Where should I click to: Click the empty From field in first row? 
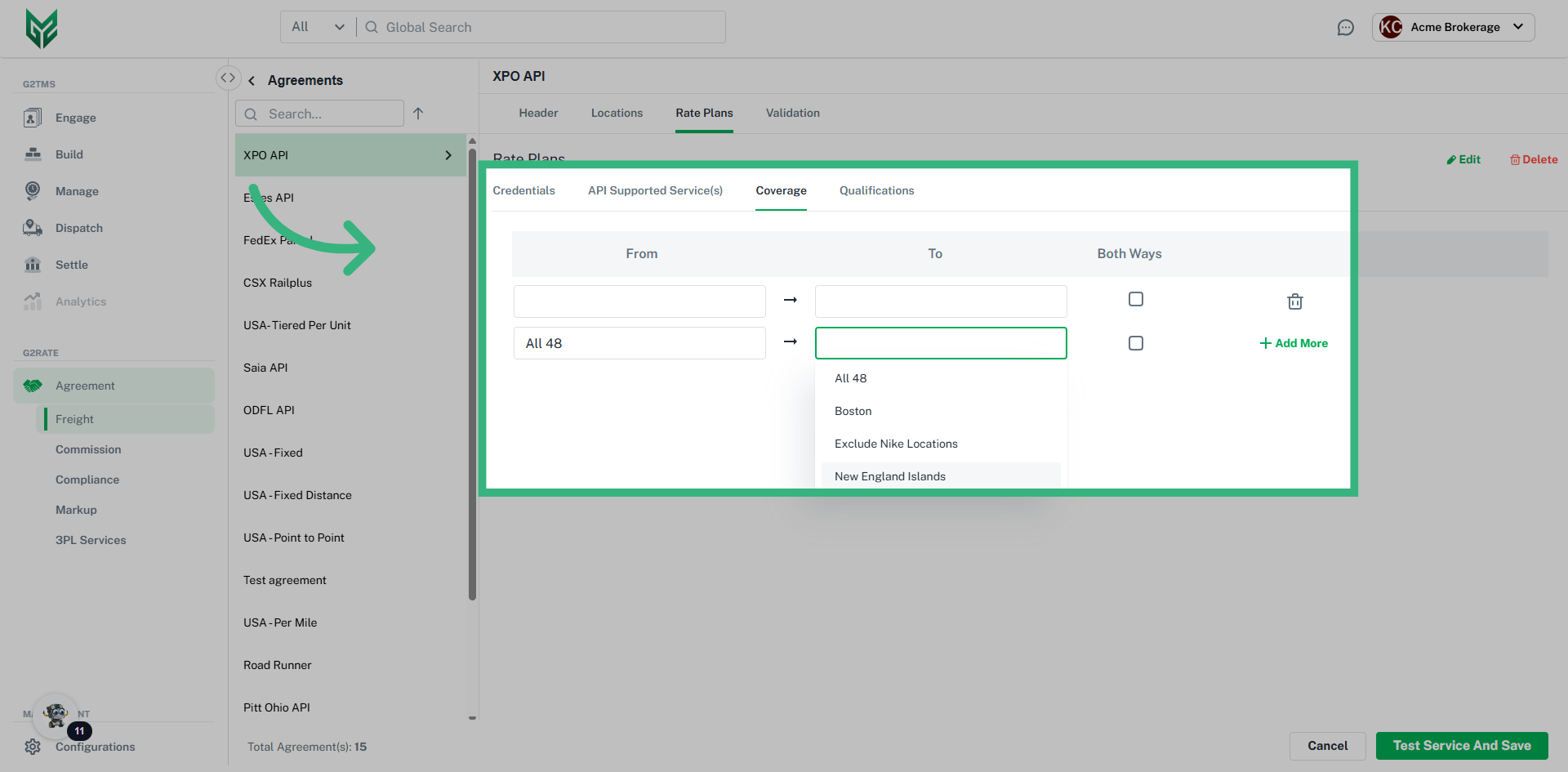point(639,301)
